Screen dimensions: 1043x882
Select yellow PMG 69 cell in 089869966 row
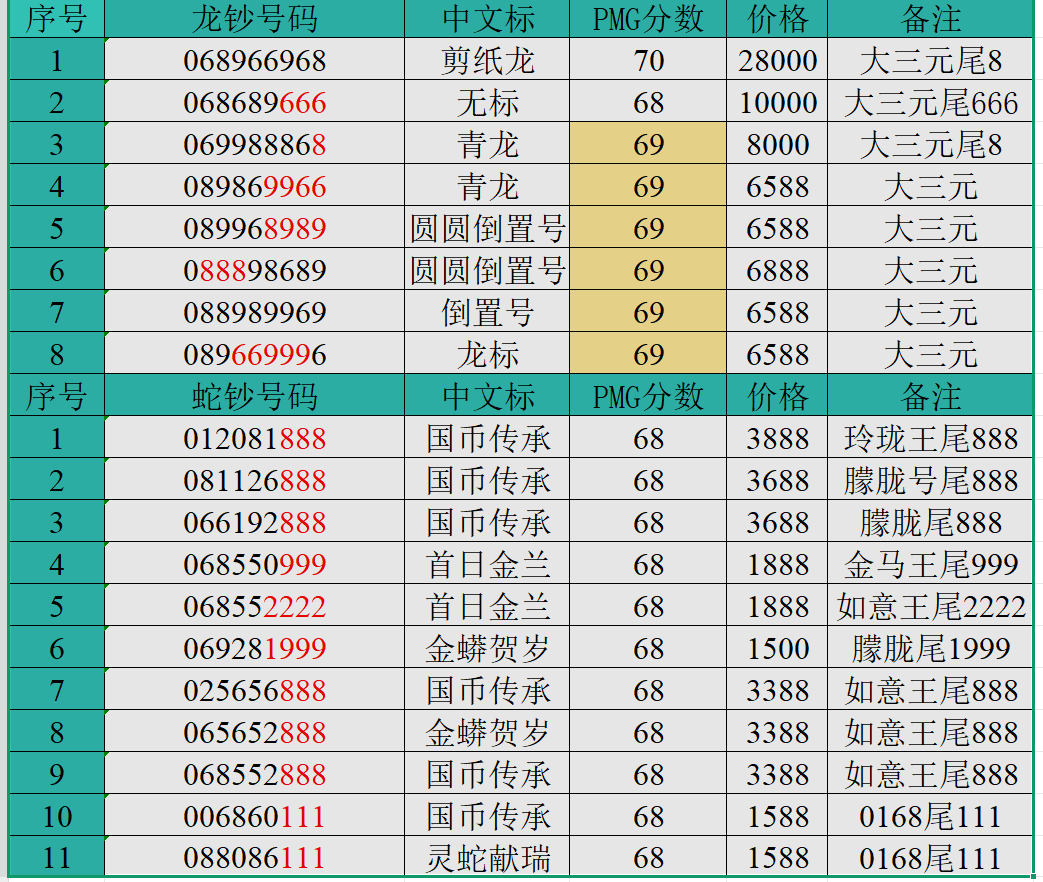pos(648,187)
